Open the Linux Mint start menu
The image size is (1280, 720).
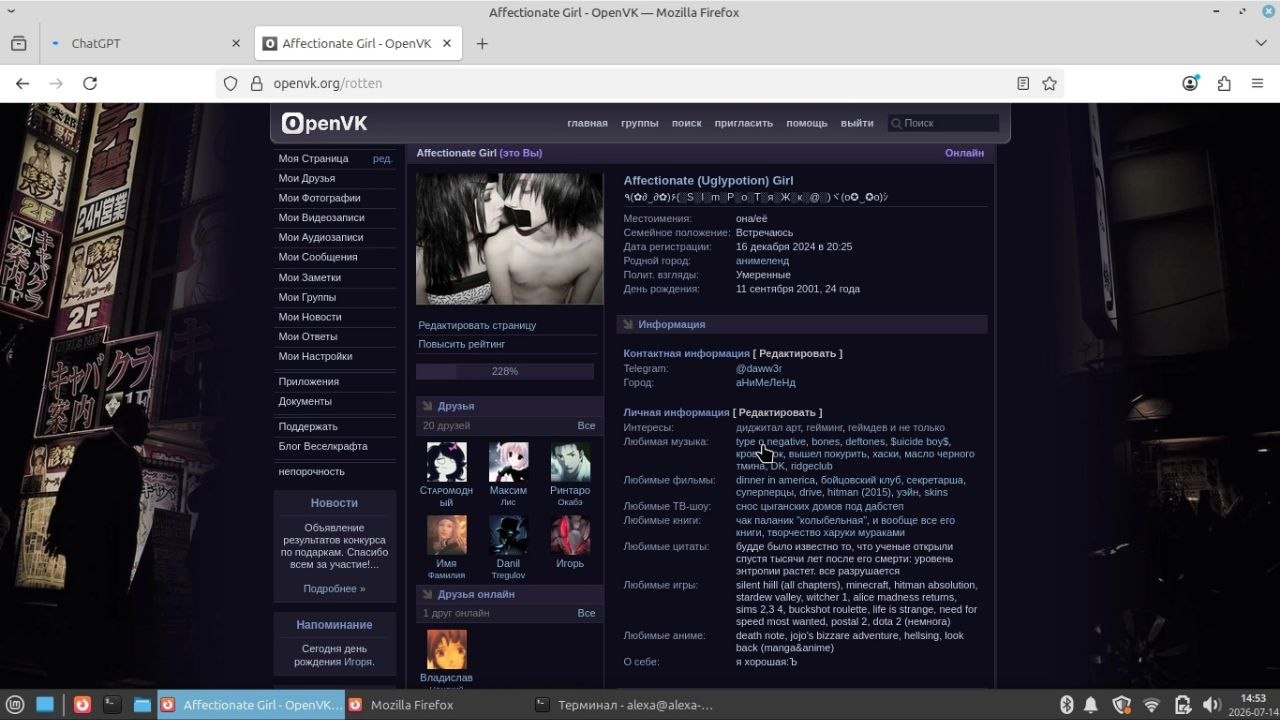[14, 705]
